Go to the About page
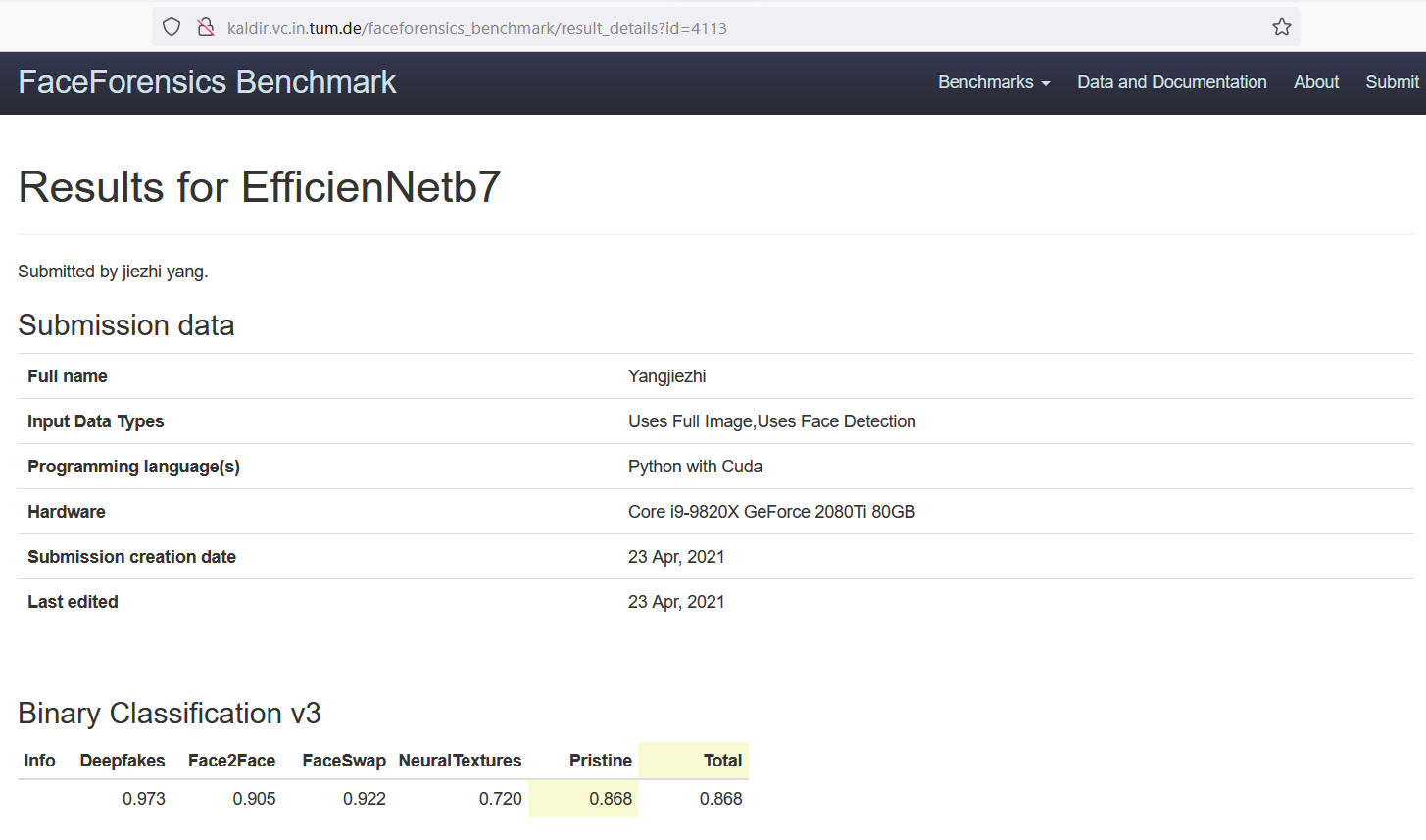Image resolution: width=1426 pixels, height=840 pixels. point(1315,82)
